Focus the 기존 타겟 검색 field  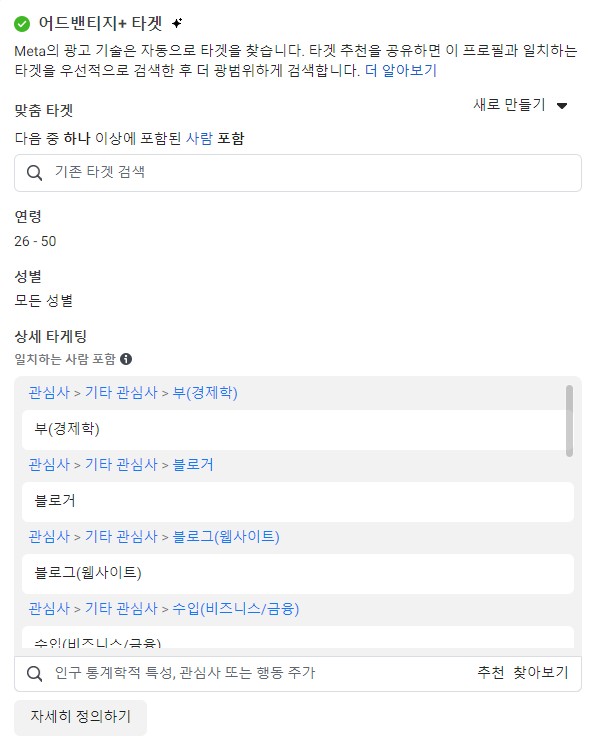point(298,173)
